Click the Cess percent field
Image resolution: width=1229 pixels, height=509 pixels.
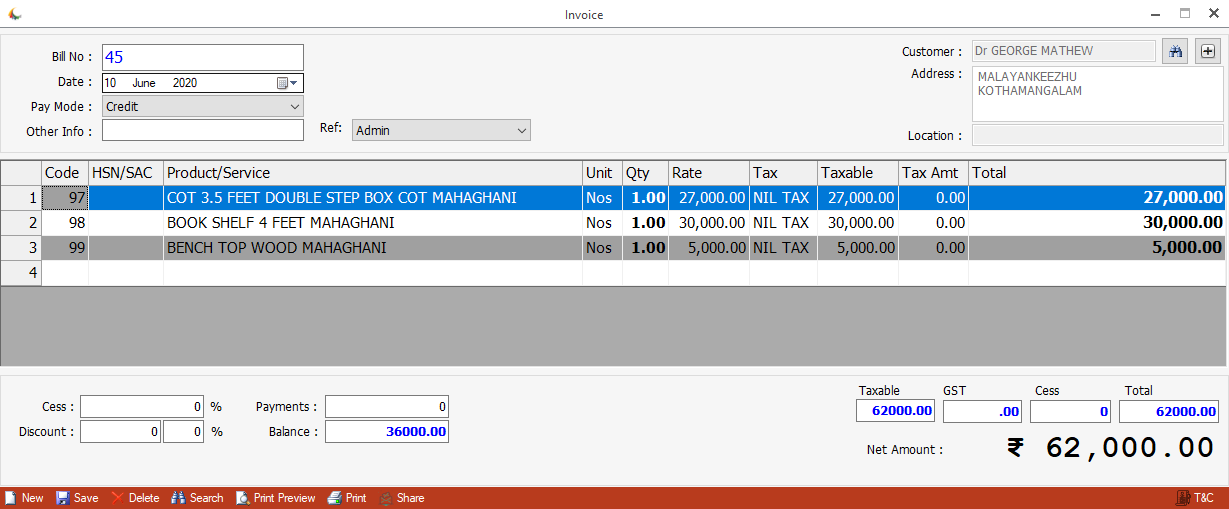(x=143, y=407)
